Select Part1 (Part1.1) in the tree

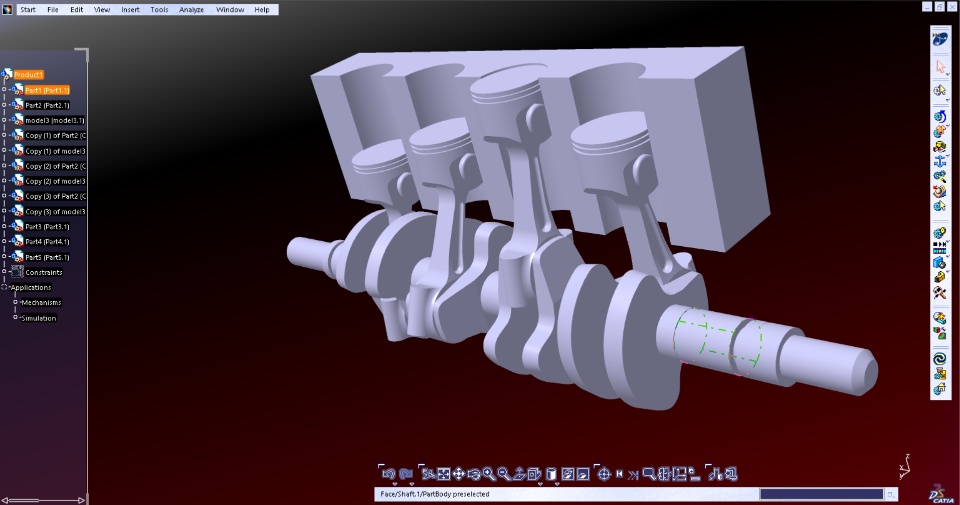(x=47, y=90)
